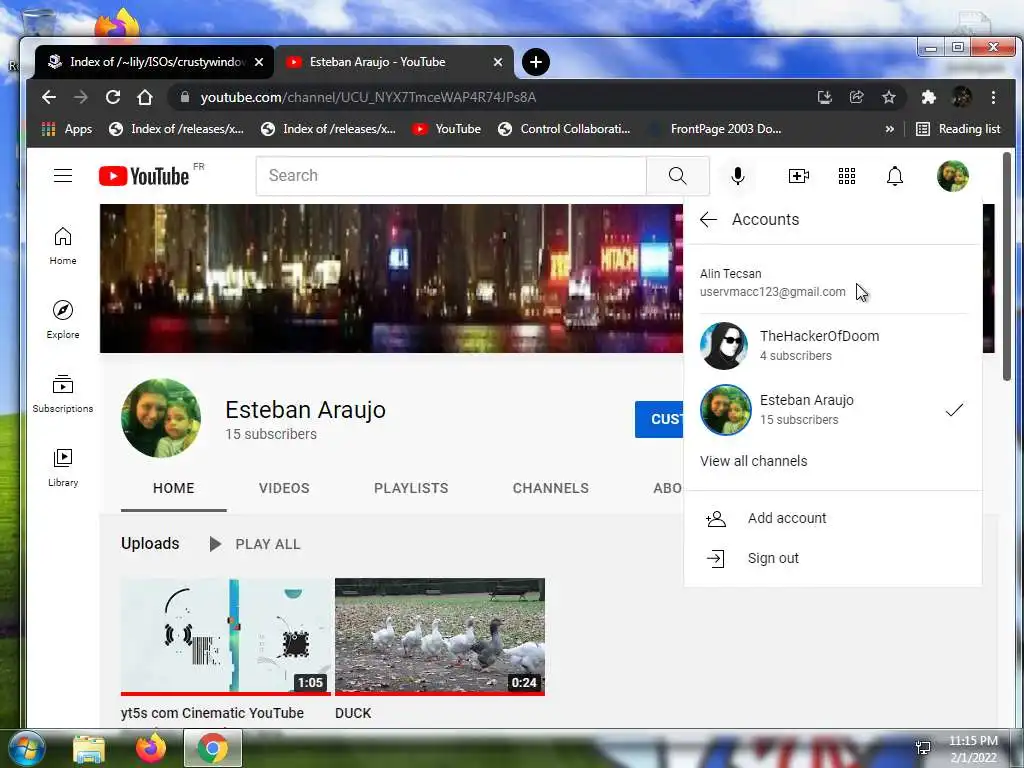The width and height of the screenshot is (1024, 768).
Task: Open the YouTube apps grid icon
Action: pos(846,176)
